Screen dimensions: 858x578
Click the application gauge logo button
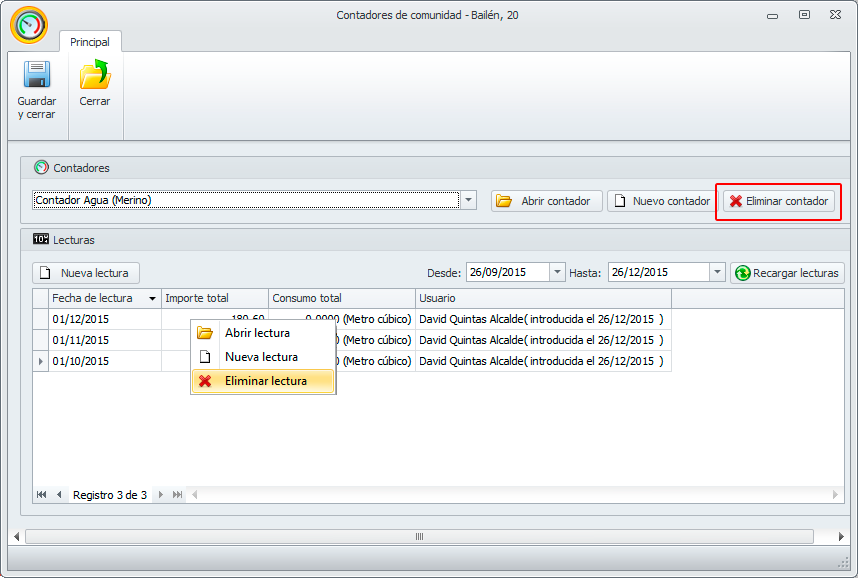coord(29,26)
